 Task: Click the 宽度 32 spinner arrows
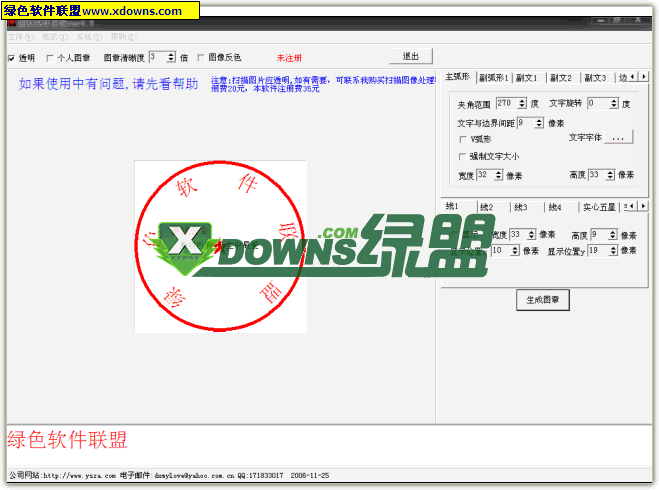tap(498, 175)
